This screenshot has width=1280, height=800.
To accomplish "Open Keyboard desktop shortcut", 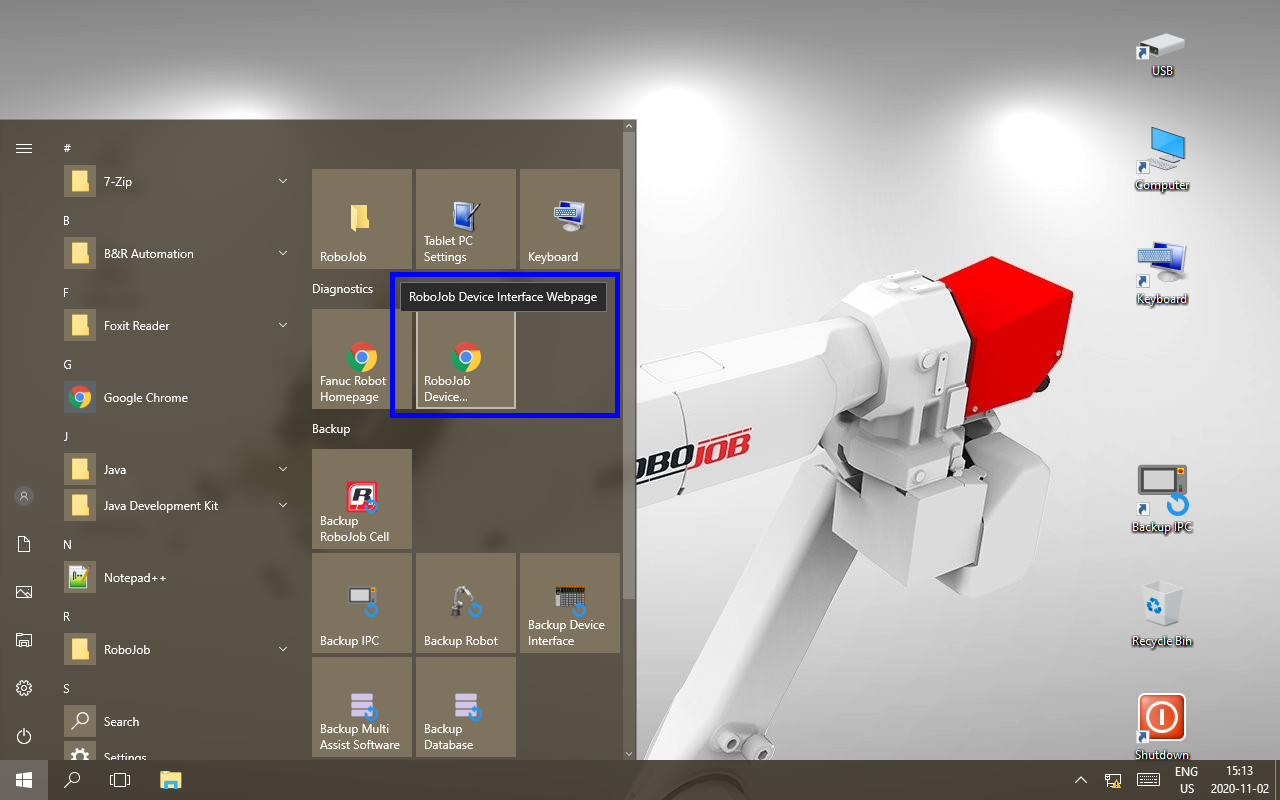I will coord(1161,273).
